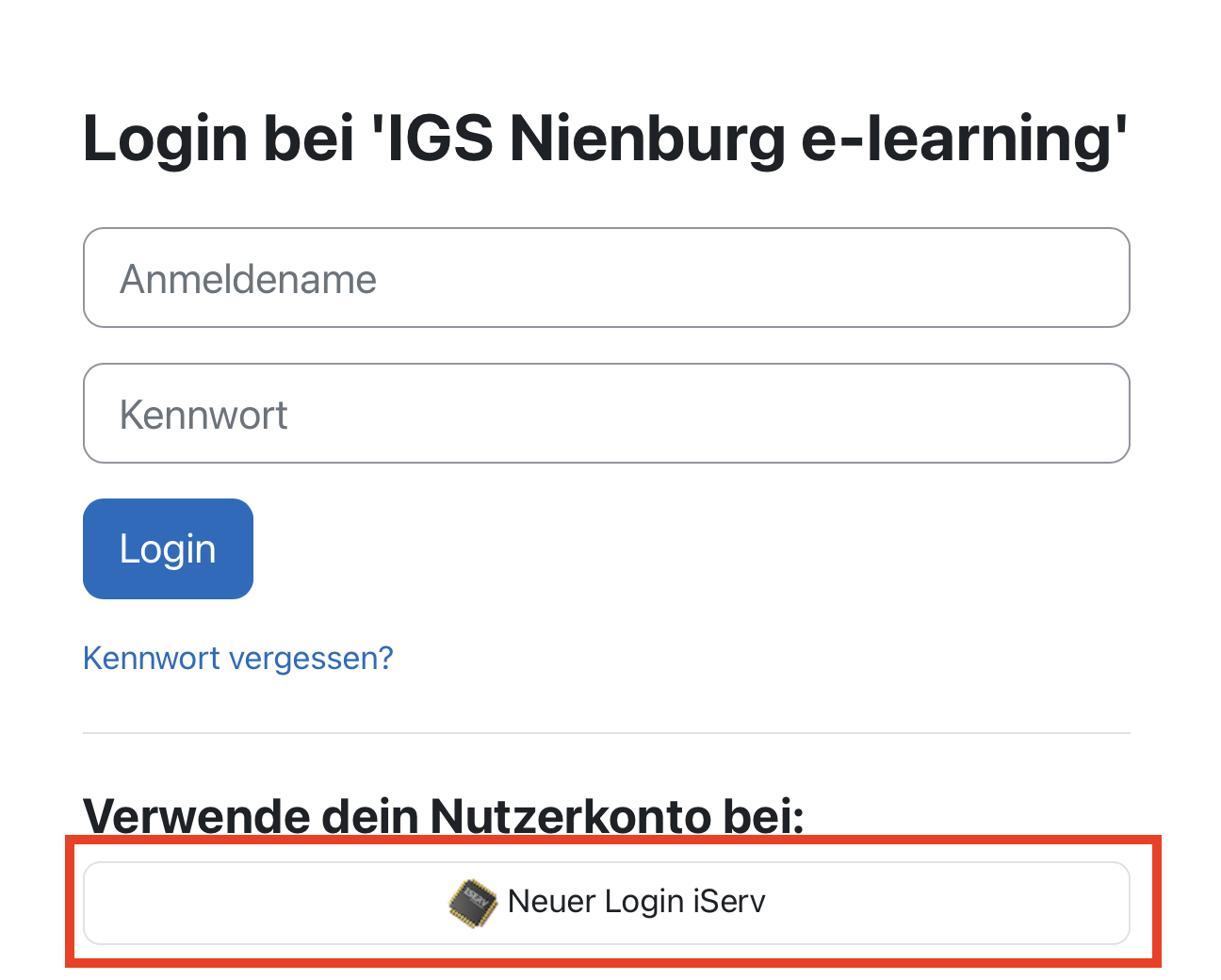This screenshot has width=1221, height=980.
Task: Click the divider line below 'Kennwort vergessen?'
Action: (x=606, y=733)
